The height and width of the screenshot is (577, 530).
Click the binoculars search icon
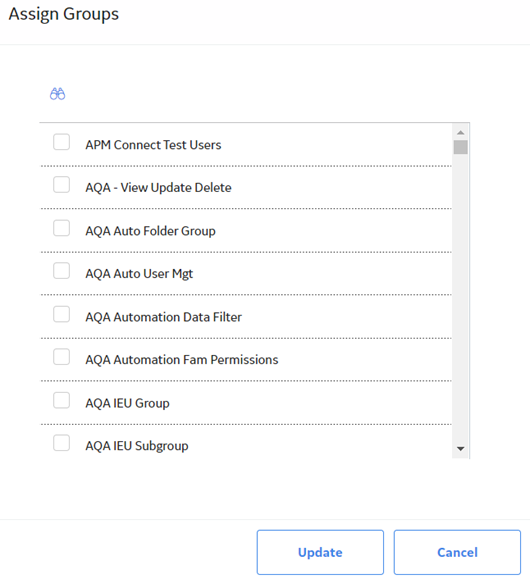[x=57, y=94]
